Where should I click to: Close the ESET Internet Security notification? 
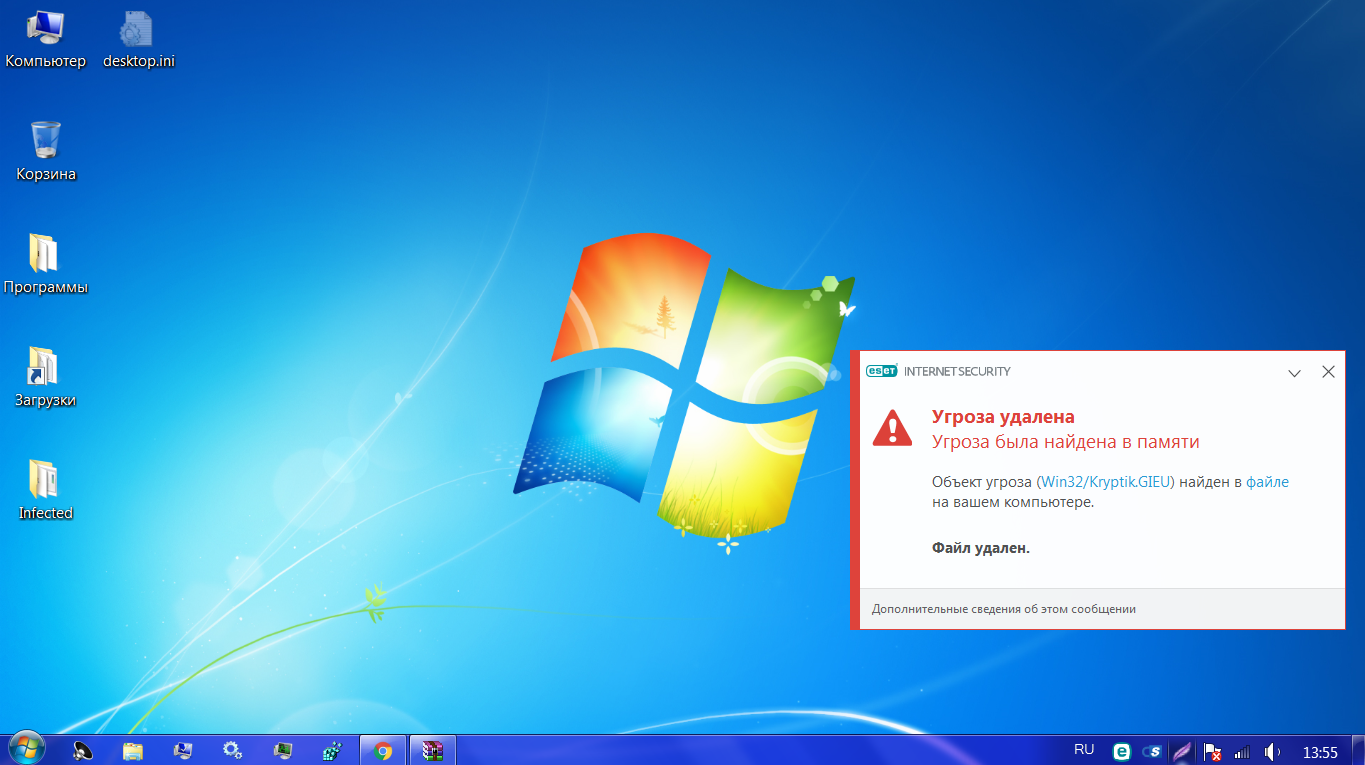[1328, 371]
